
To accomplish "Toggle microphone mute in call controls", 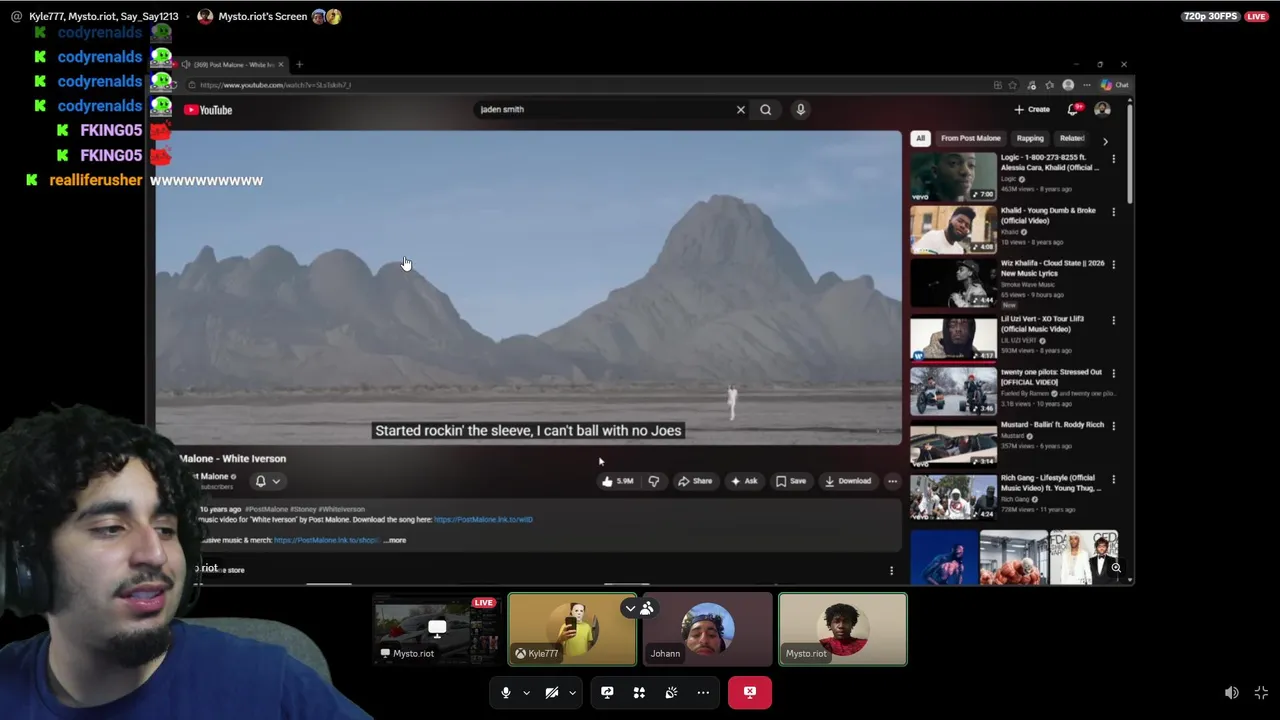I will pyautogui.click(x=506, y=692).
